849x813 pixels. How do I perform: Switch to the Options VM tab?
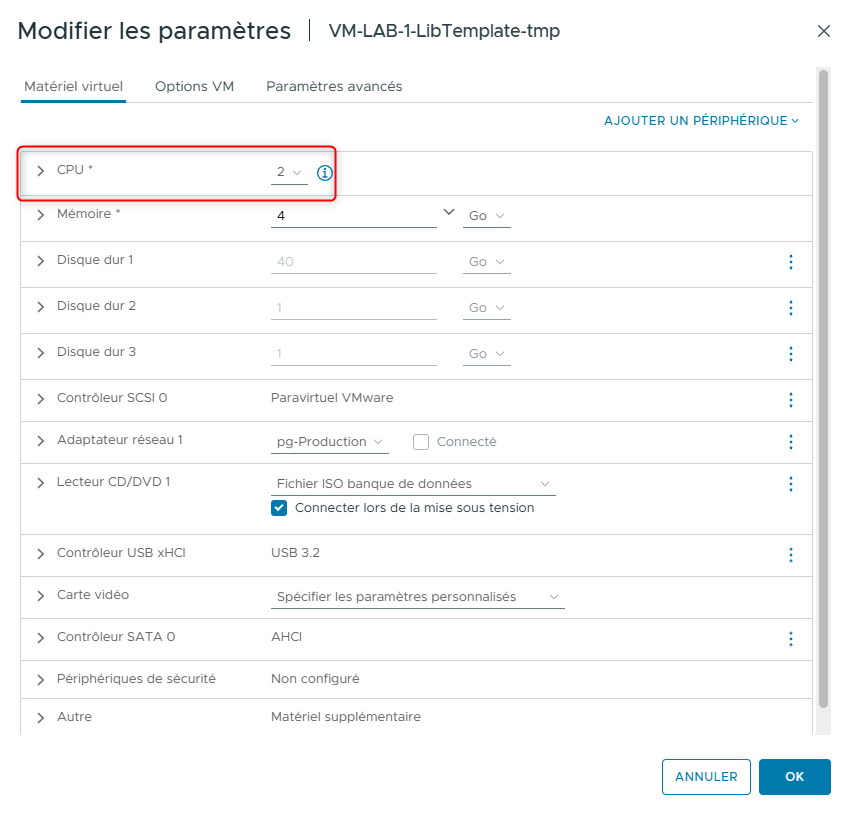[194, 87]
